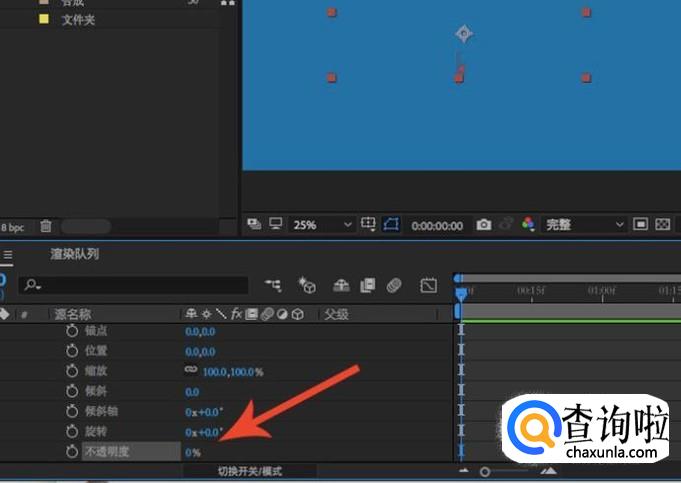This screenshot has width=681, height=483.
Task: Click the constrain proportions link icon
Action: [x=191, y=370]
